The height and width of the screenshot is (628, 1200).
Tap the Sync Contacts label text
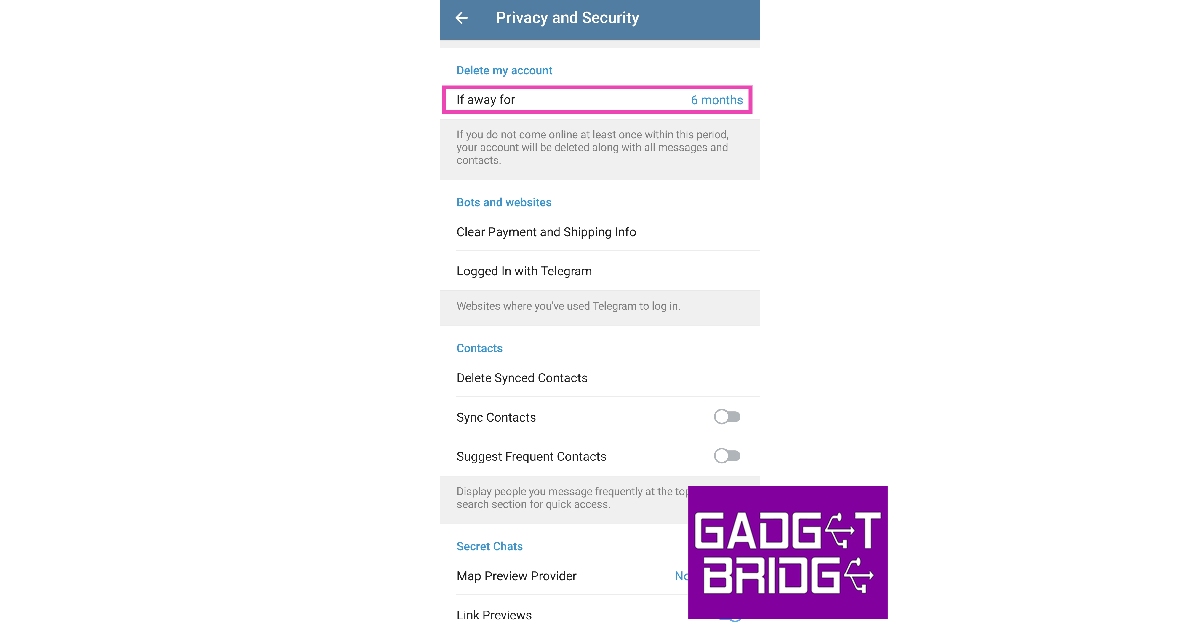pos(496,418)
